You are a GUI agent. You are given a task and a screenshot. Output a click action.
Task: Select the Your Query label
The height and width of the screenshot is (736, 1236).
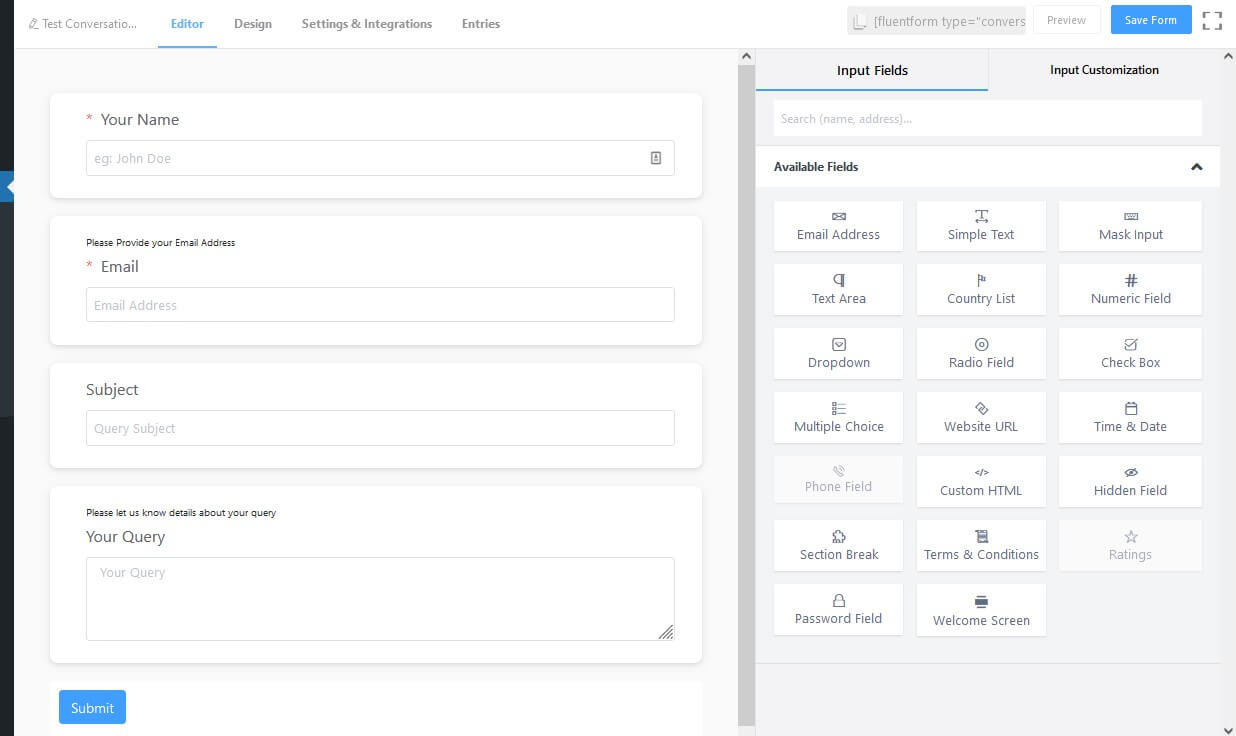coord(125,537)
